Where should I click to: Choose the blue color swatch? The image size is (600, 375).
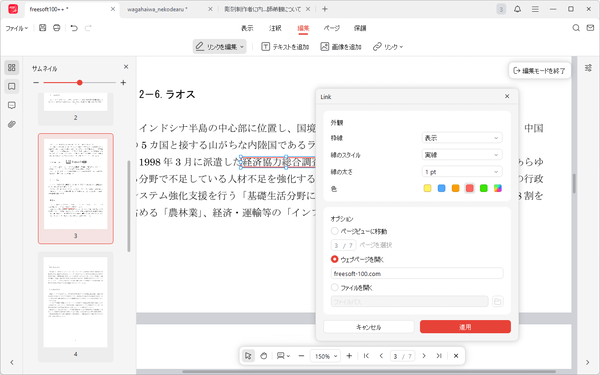[442, 188]
